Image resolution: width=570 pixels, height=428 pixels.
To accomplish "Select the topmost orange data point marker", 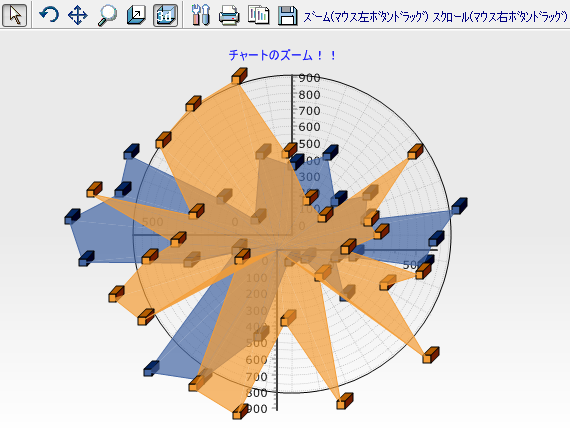I will tap(239, 76).
